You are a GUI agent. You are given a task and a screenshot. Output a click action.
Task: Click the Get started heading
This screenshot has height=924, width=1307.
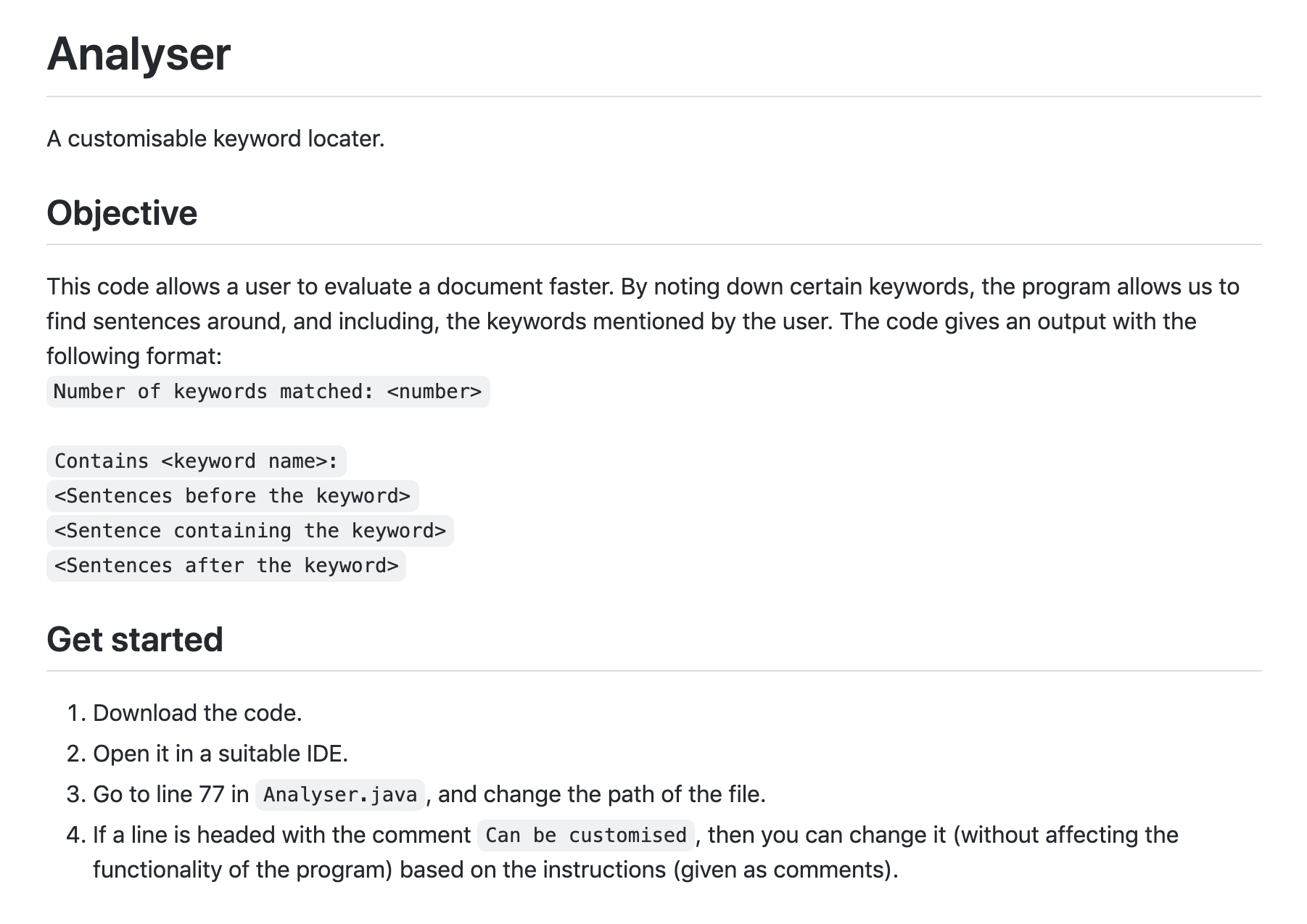135,640
